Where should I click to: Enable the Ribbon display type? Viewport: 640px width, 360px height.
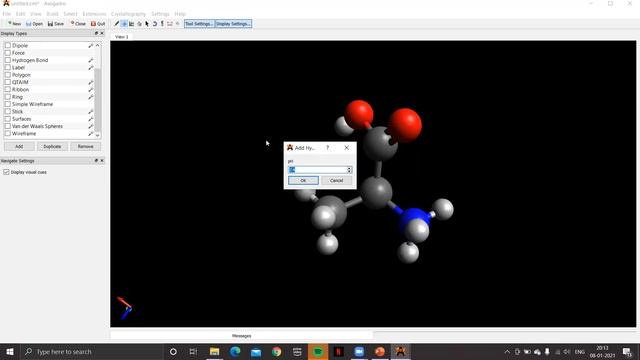tap(8, 90)
